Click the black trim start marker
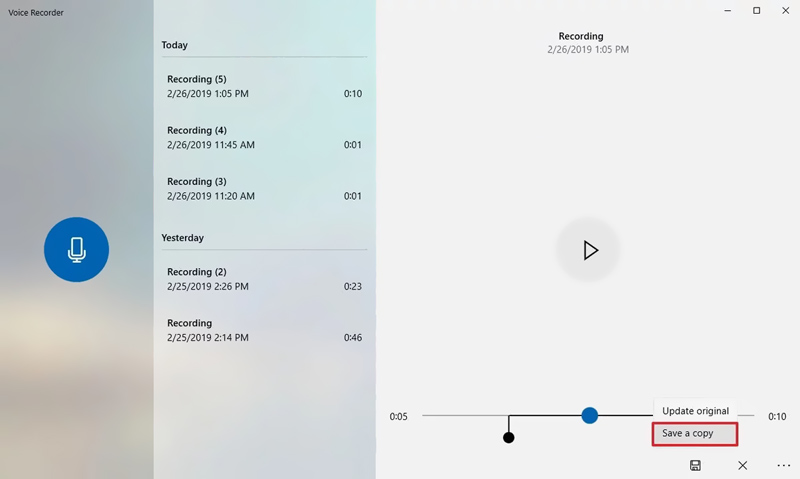The image size is (800, 479). [509, 437]
